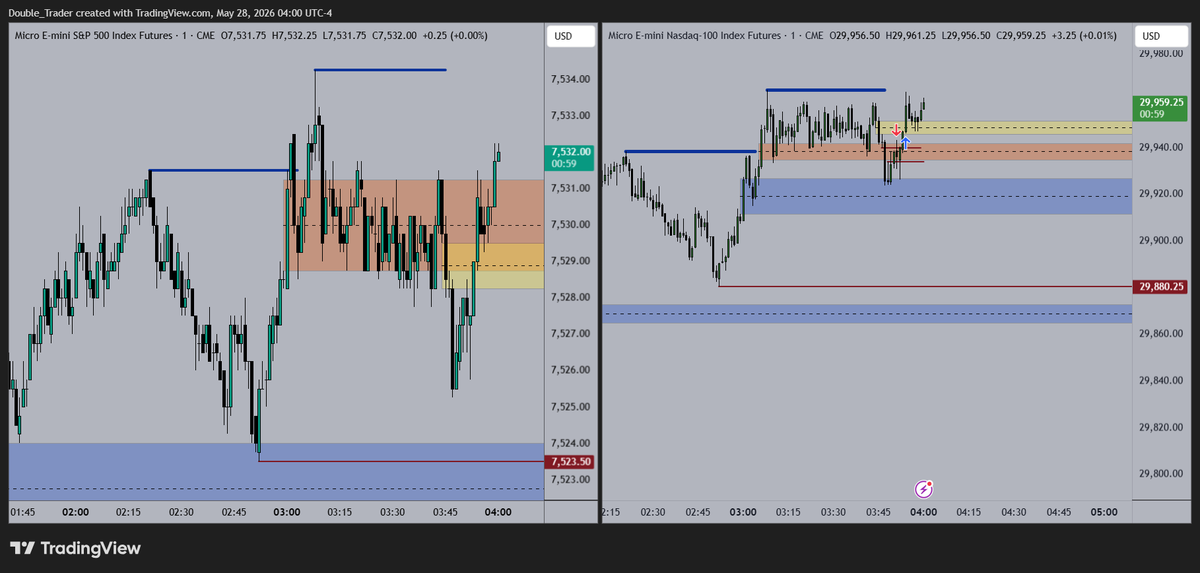The height and width of the screenshot is (573, 1200).
Task: Click the 29,980.00 price axis label
Action: click(1161, 54)
